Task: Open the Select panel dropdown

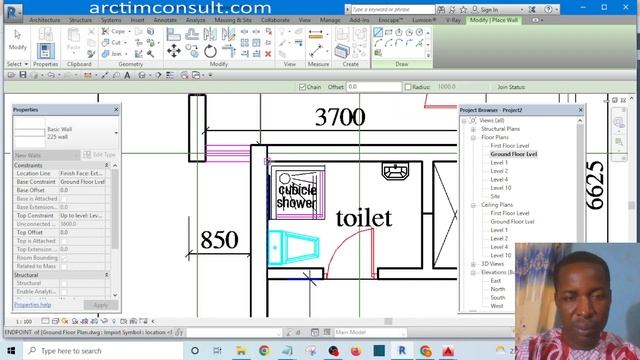Action: pos(17,64)
